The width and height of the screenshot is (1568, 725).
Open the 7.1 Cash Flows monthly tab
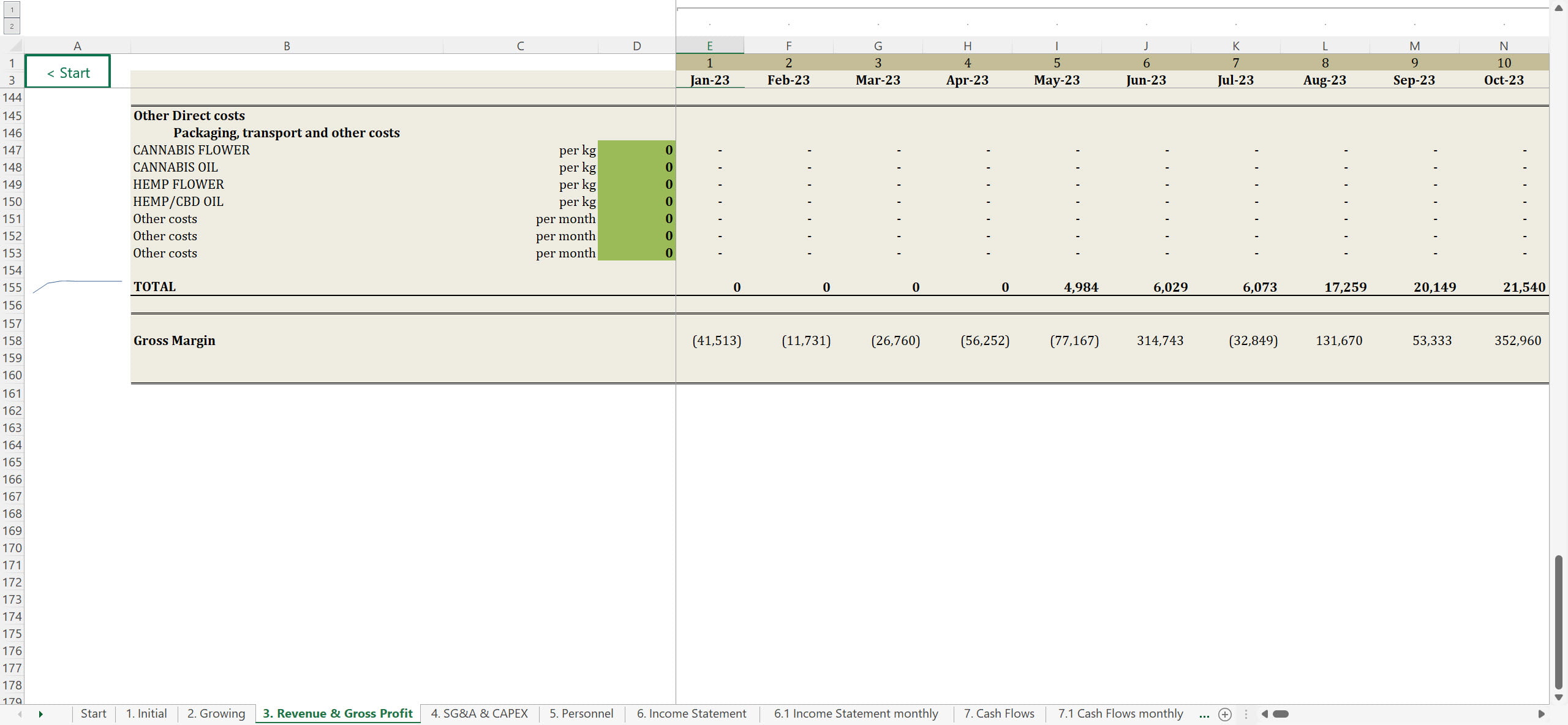point(1120,714)
